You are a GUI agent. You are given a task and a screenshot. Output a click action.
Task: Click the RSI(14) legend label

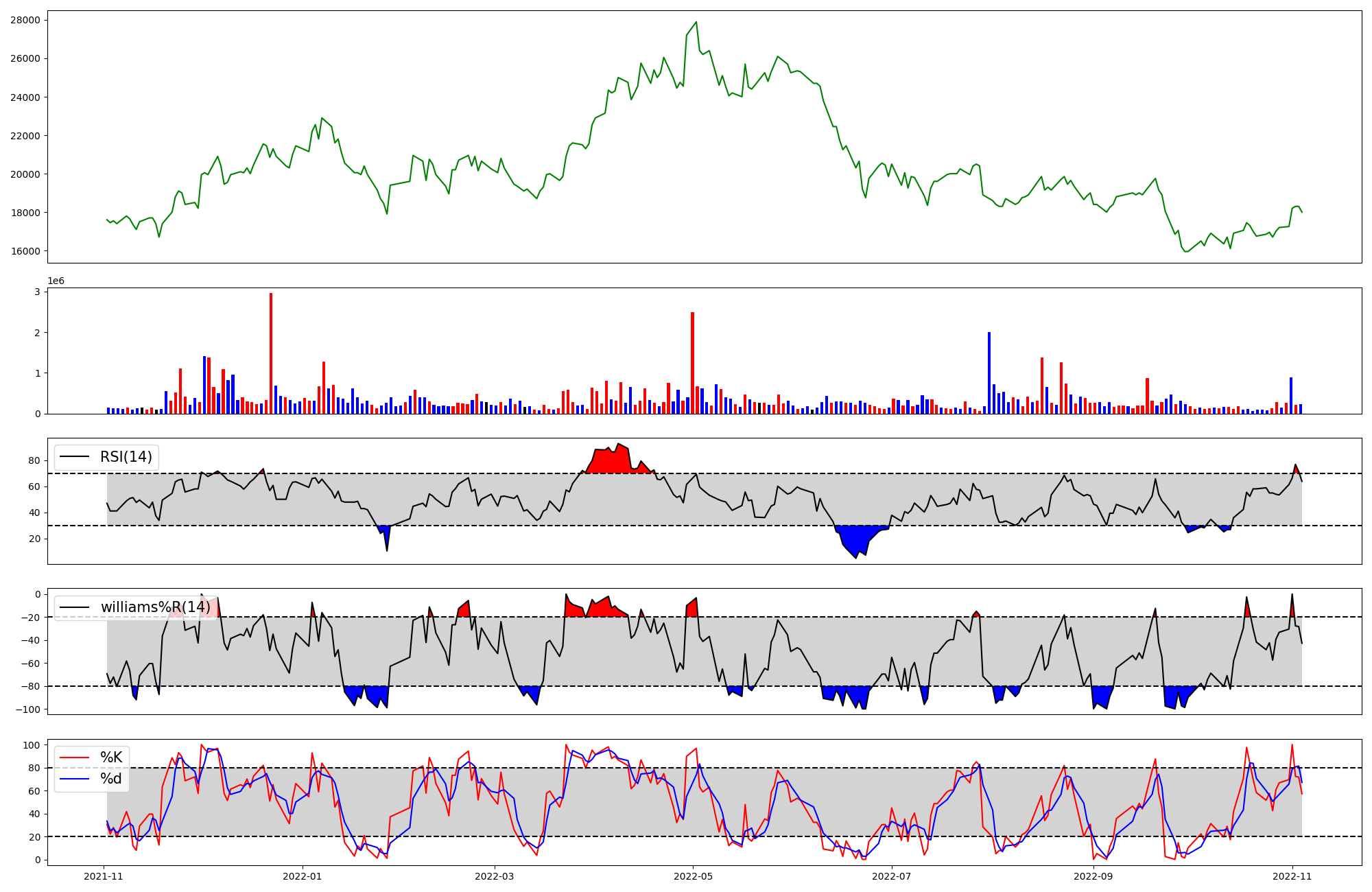point(126,457)
